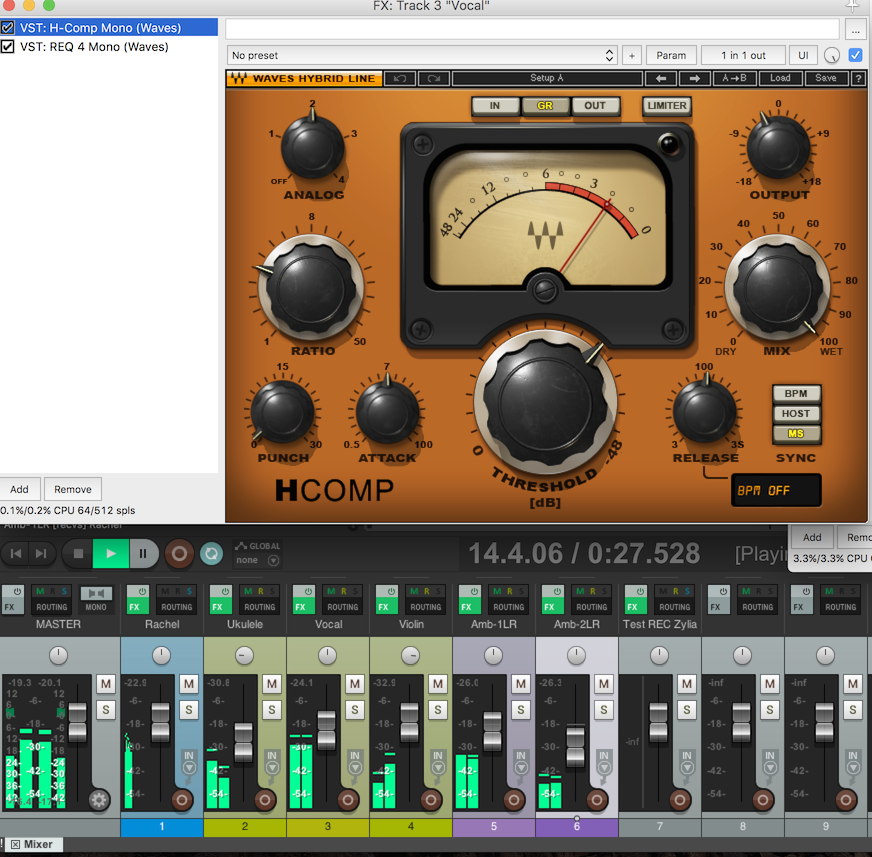Viewport: 872px width, 857px height.
Task: Switch the meter to OUT mode
Action: pos(594,106)
